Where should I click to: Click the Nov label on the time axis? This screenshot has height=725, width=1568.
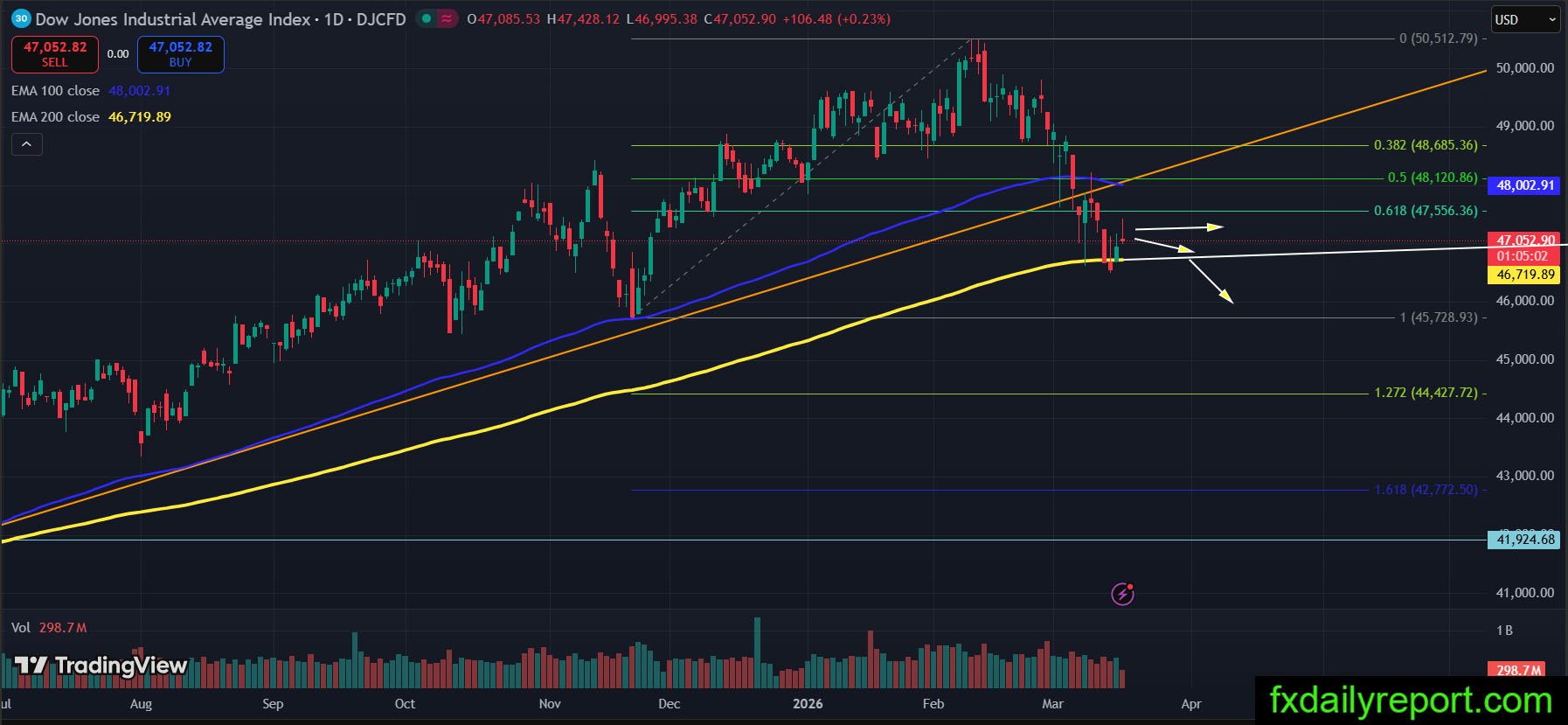coord(550,704)
